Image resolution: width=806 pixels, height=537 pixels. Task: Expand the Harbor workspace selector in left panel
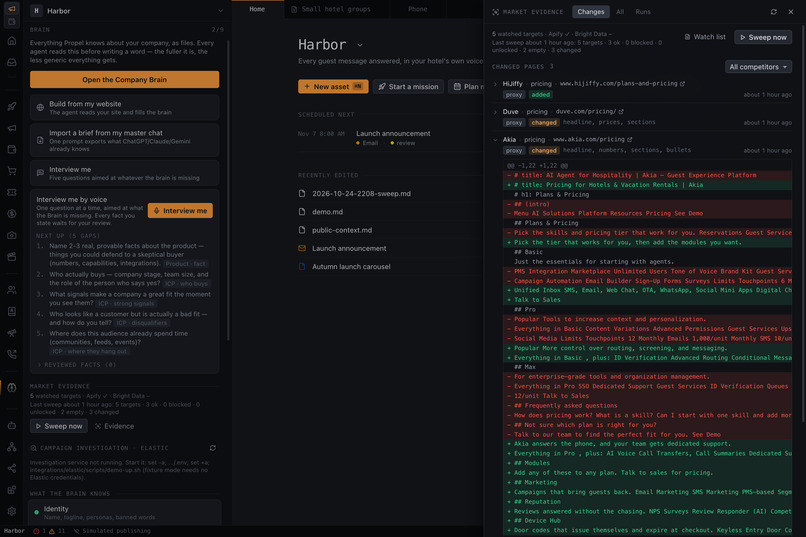(x=221, y=11)
